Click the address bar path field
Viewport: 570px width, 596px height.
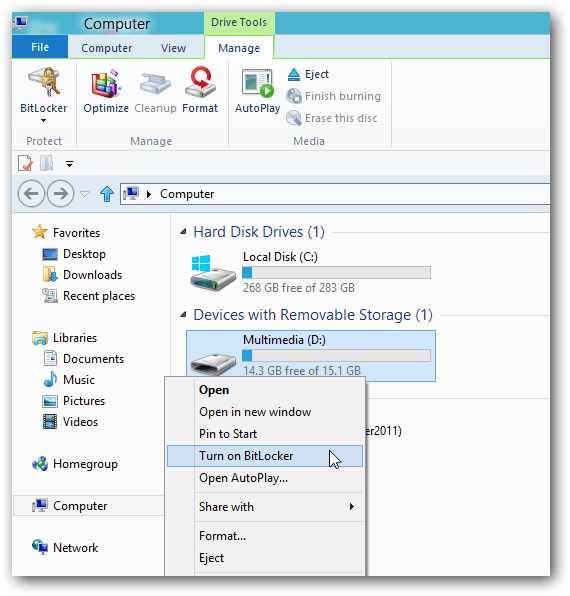click(335, 194)
